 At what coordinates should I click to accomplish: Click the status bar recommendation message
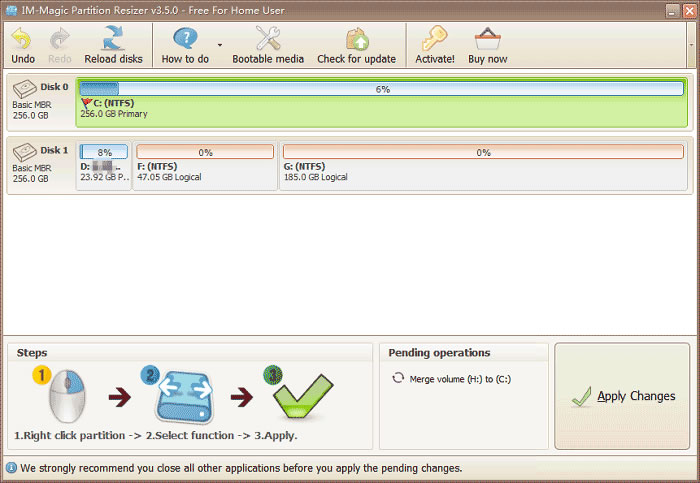(x=242, y=468)
